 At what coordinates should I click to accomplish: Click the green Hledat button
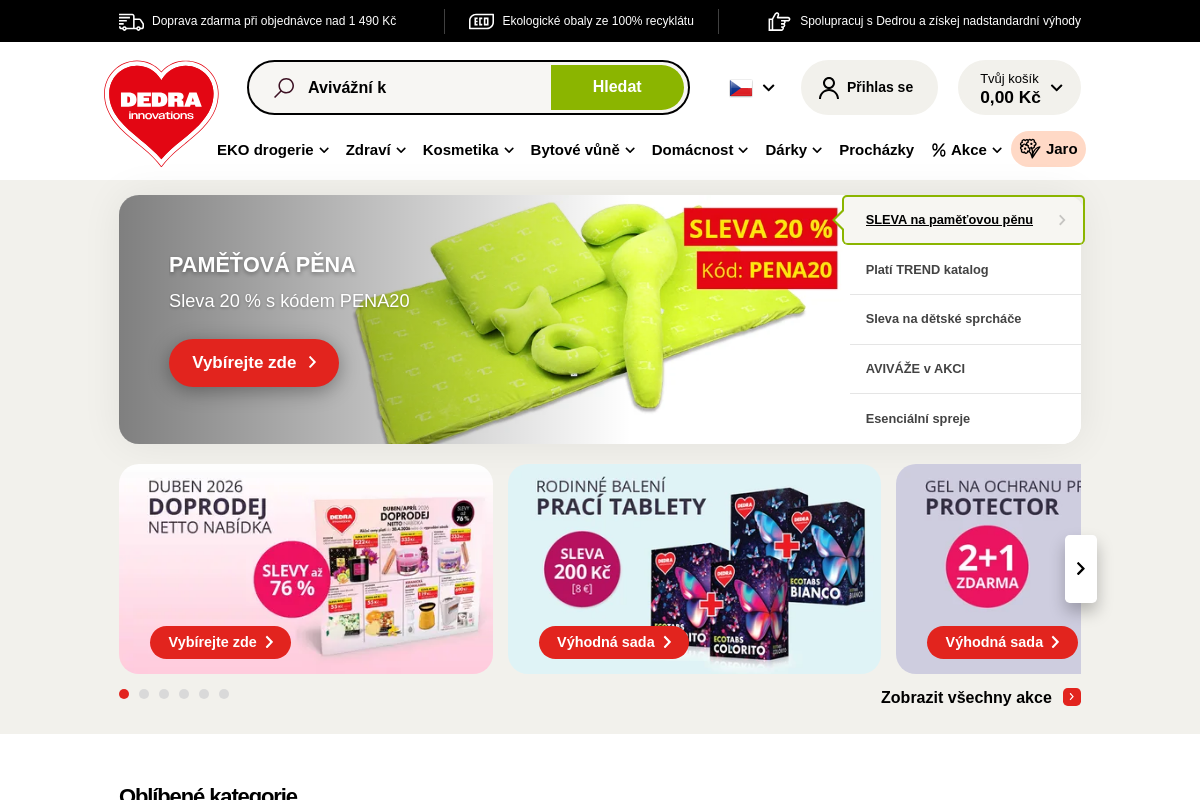pyautogui.click(x=617, y=87)
